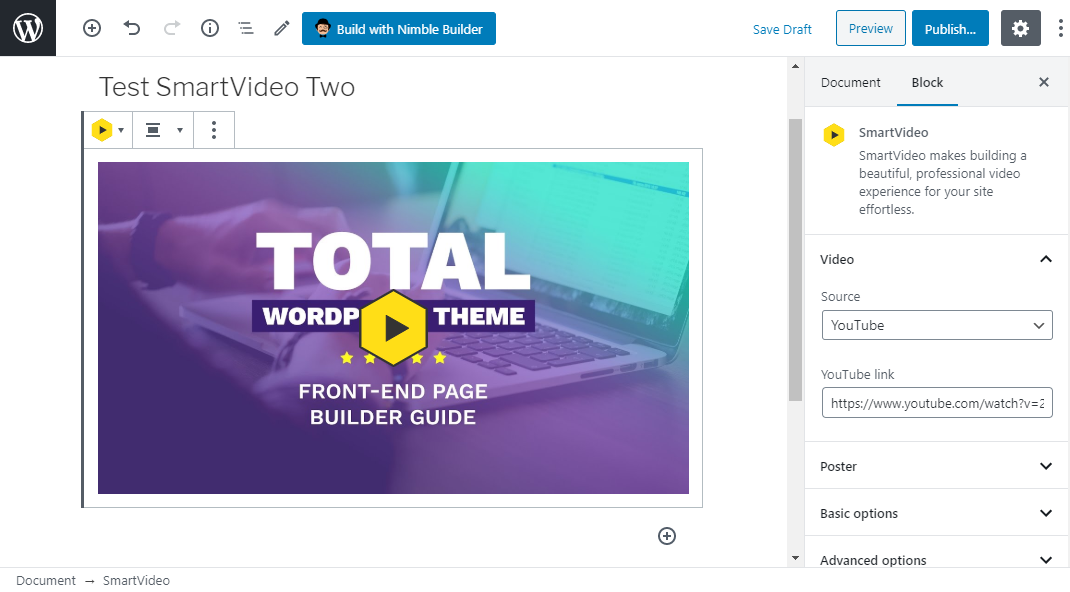Switch to the Block tab
The width and height of the screenshot is (1070, 592).
coord(927,83)
